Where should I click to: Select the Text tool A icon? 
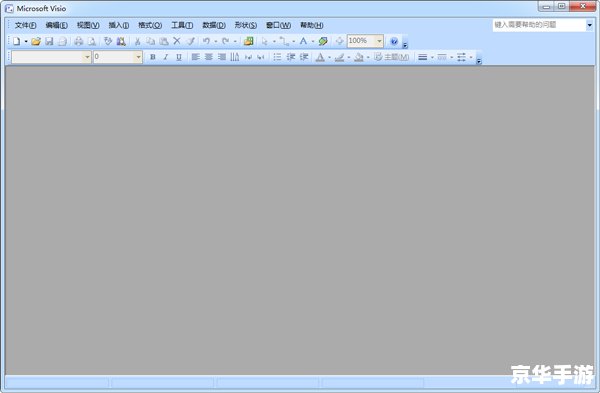tap(303, 41)
